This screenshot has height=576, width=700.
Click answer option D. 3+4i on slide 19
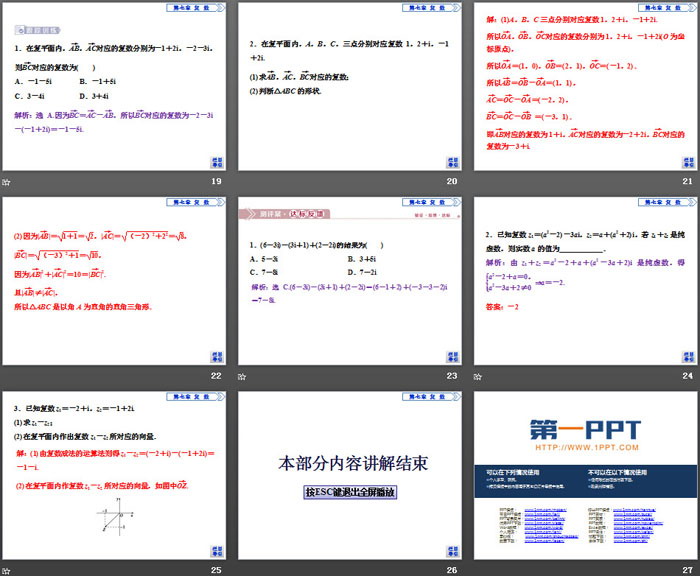point(94,96)
